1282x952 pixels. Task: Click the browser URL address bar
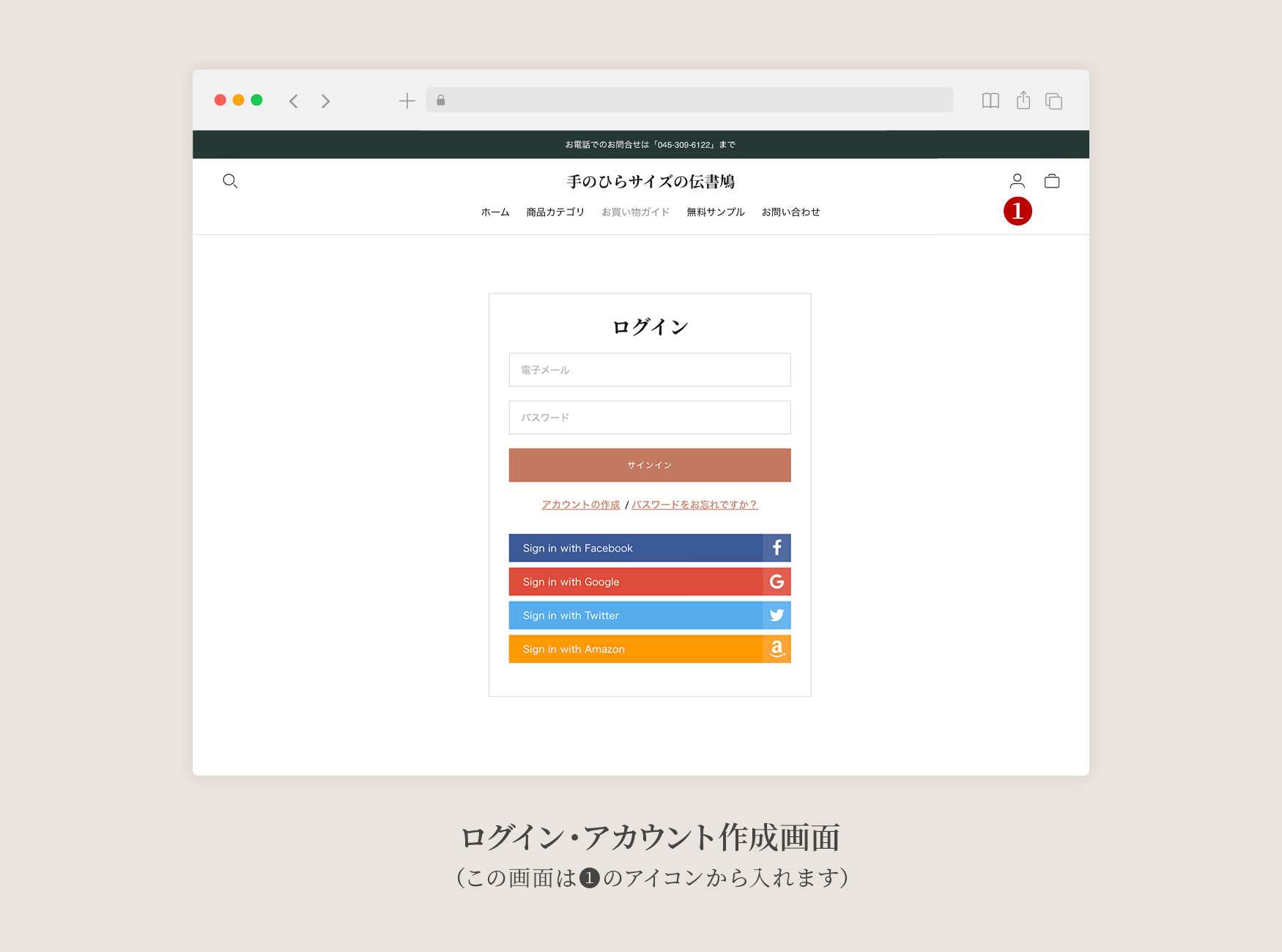click(689, 100)
